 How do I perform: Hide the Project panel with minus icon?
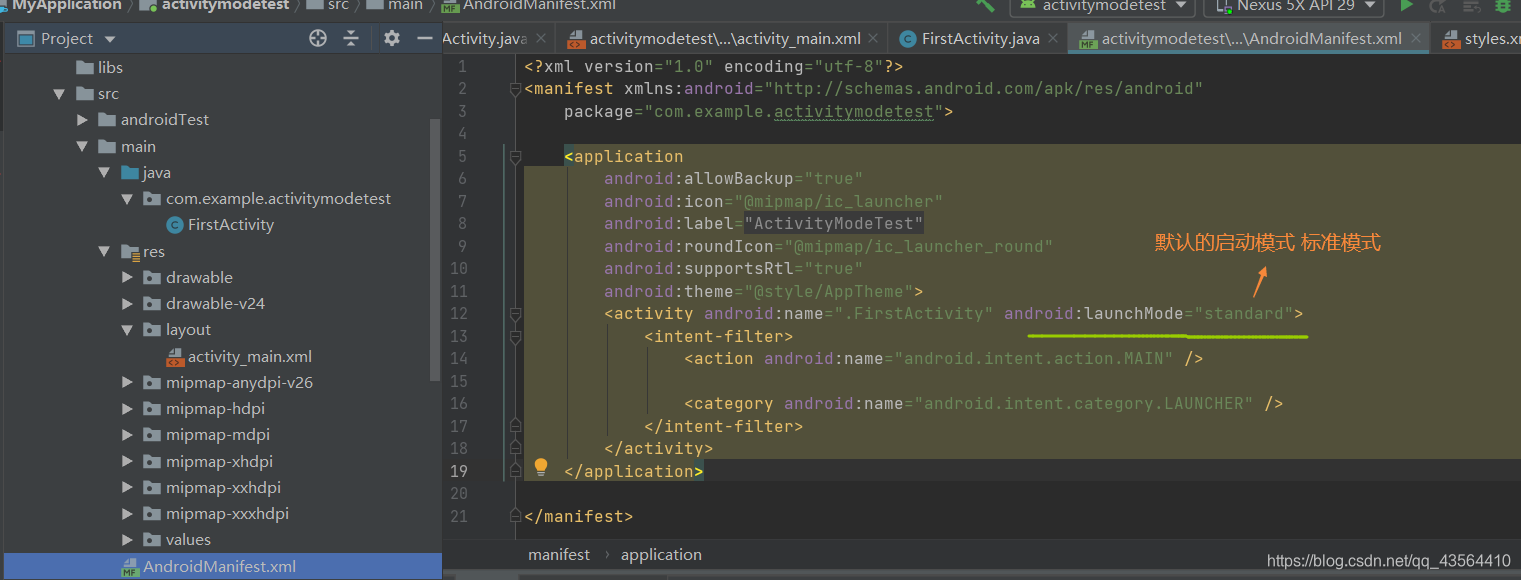click(423, 38)
